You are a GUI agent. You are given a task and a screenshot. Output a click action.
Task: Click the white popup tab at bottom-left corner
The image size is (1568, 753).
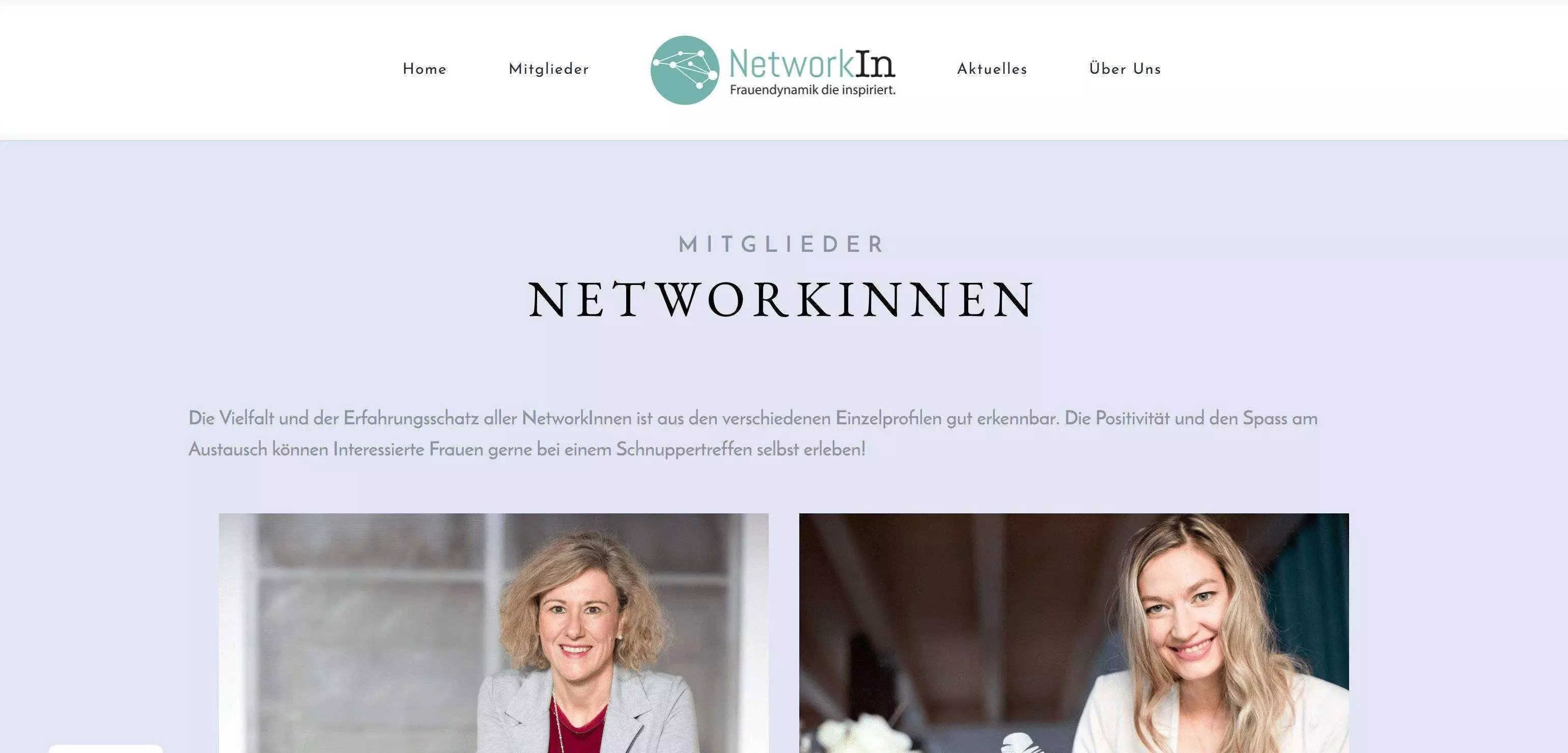tap(106, 749)
